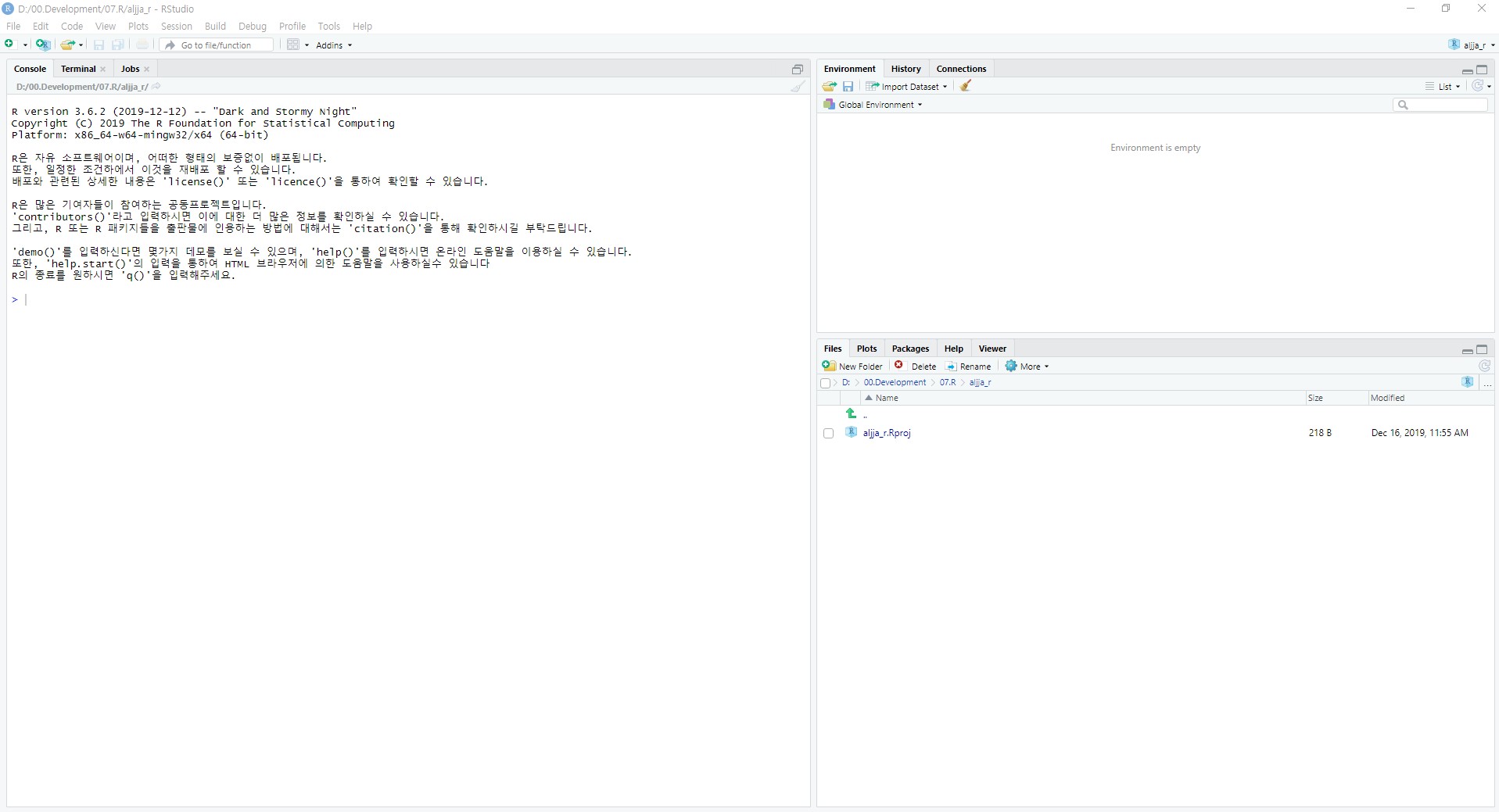The width and height of the screenshot is (1499, 812).
Task: Close the Terminal tab
Action: click(x=102, y=70)
